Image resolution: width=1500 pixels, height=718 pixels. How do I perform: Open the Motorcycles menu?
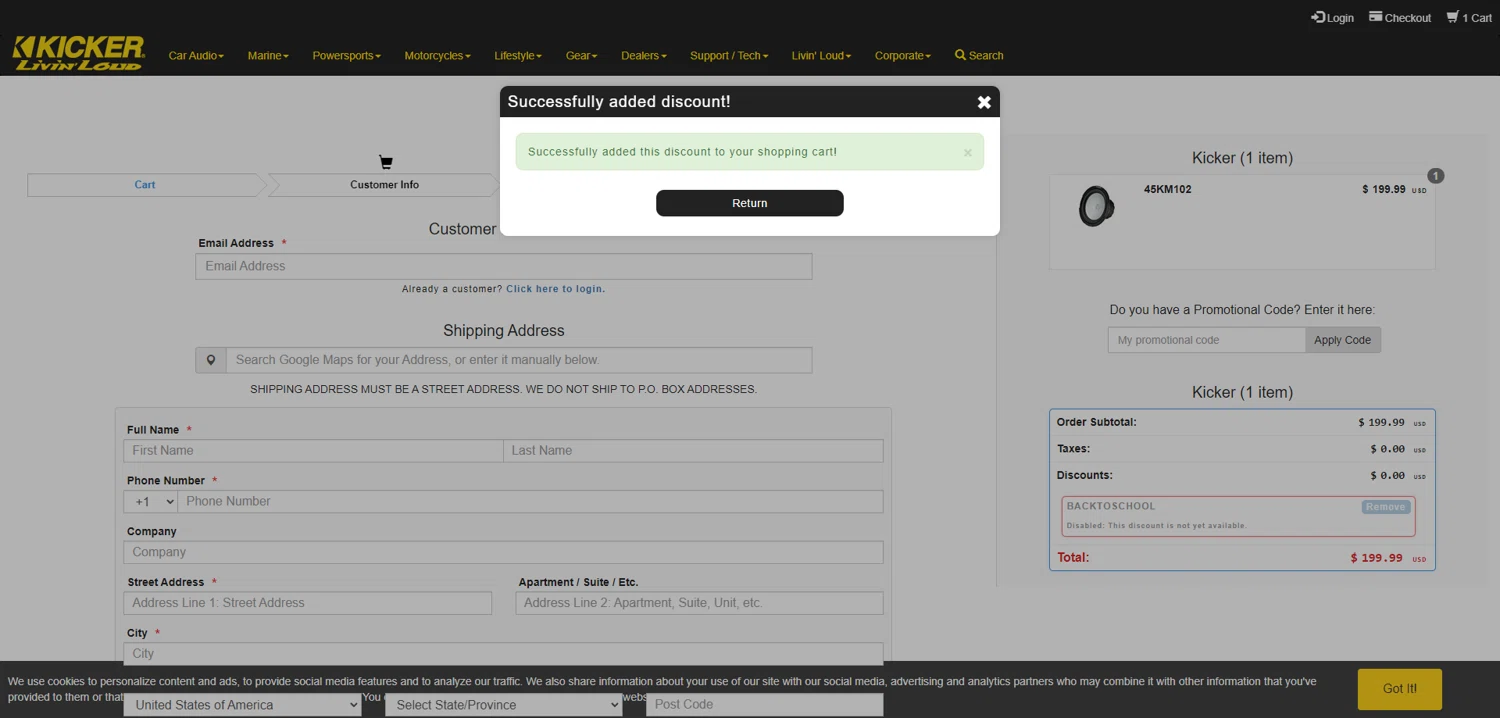tap(437, 56)
